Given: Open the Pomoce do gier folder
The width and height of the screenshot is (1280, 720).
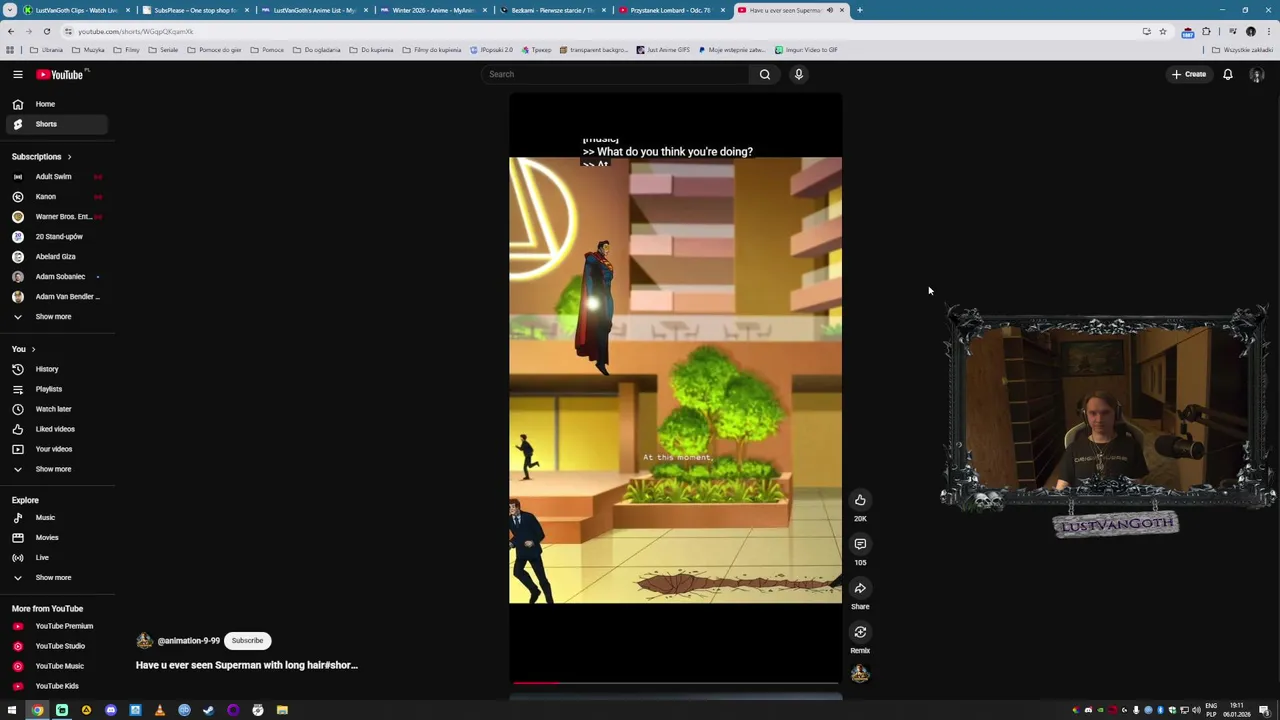Looking at the screenshot, I should tap(214, 50).
